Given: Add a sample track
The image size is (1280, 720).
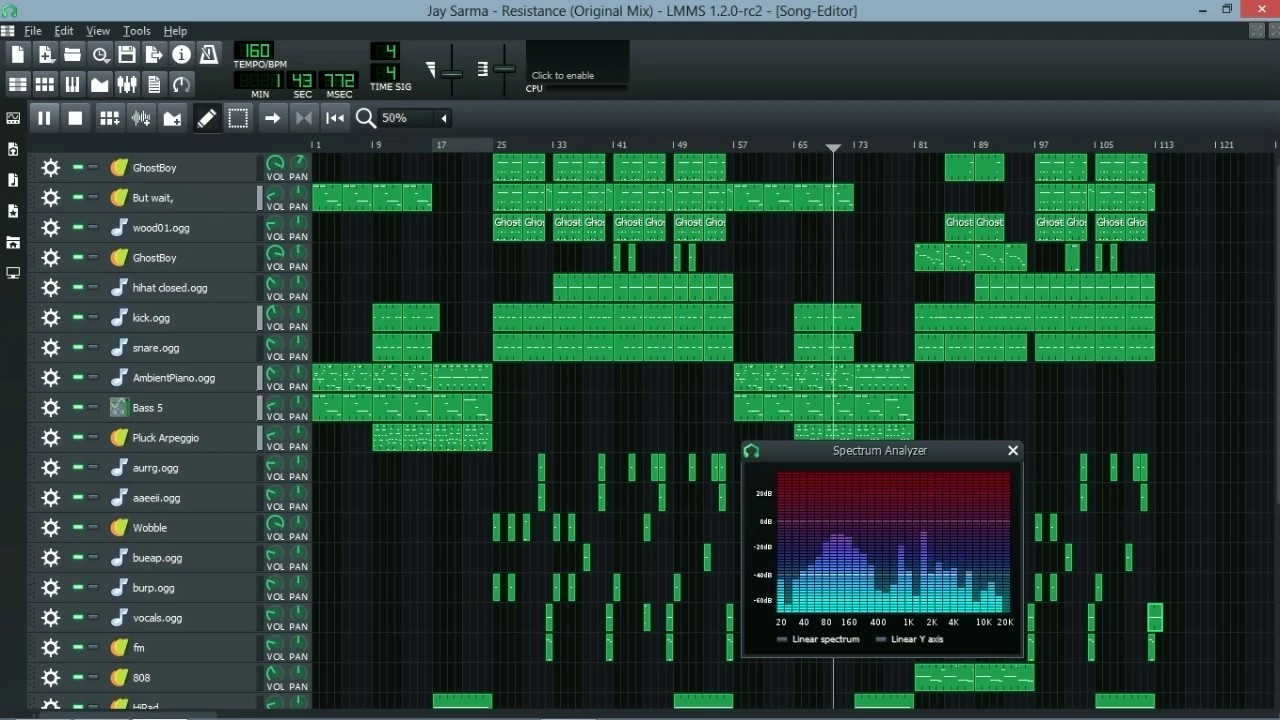Looking at the screenshot, I should (x=141, y=118).
